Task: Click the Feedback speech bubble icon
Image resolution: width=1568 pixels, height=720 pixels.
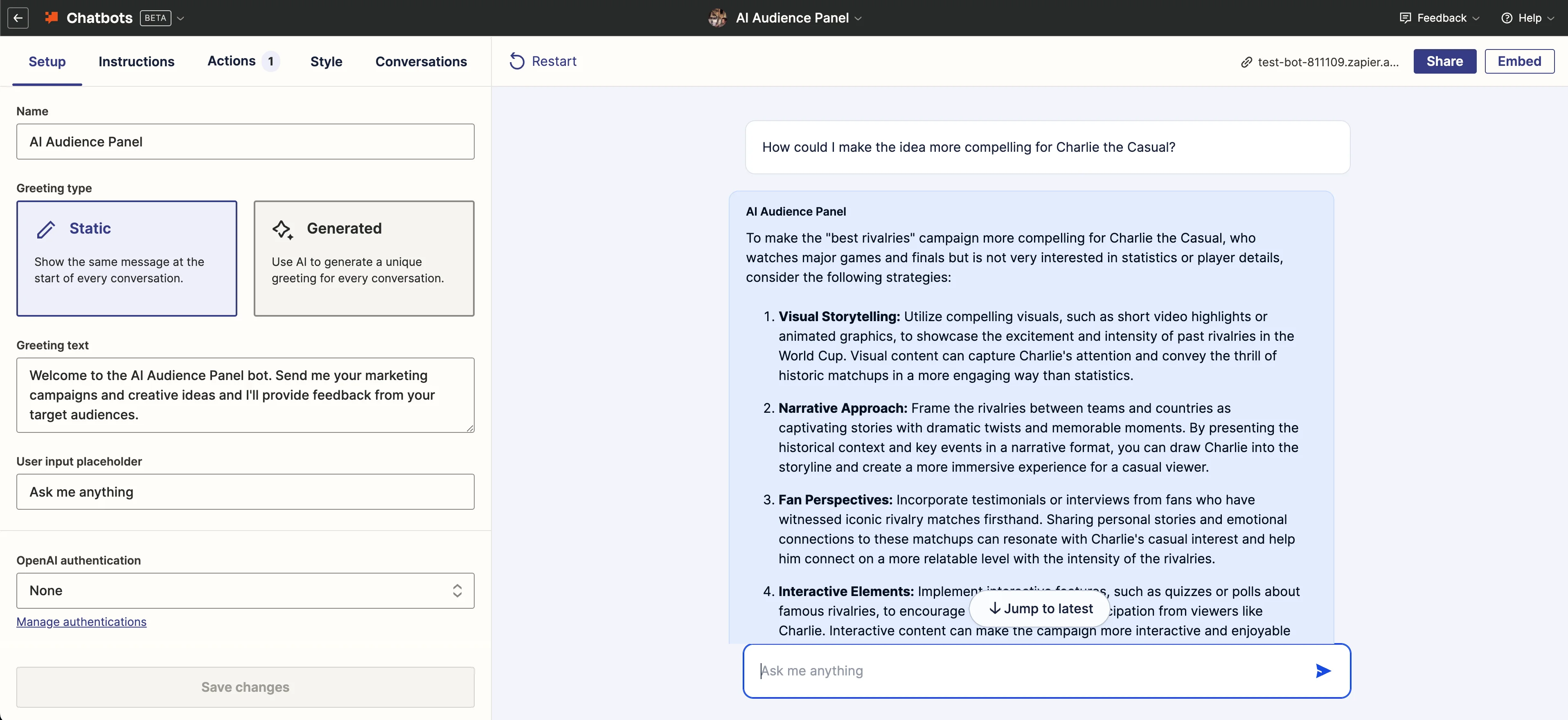Action: [x=1405, y=18]
